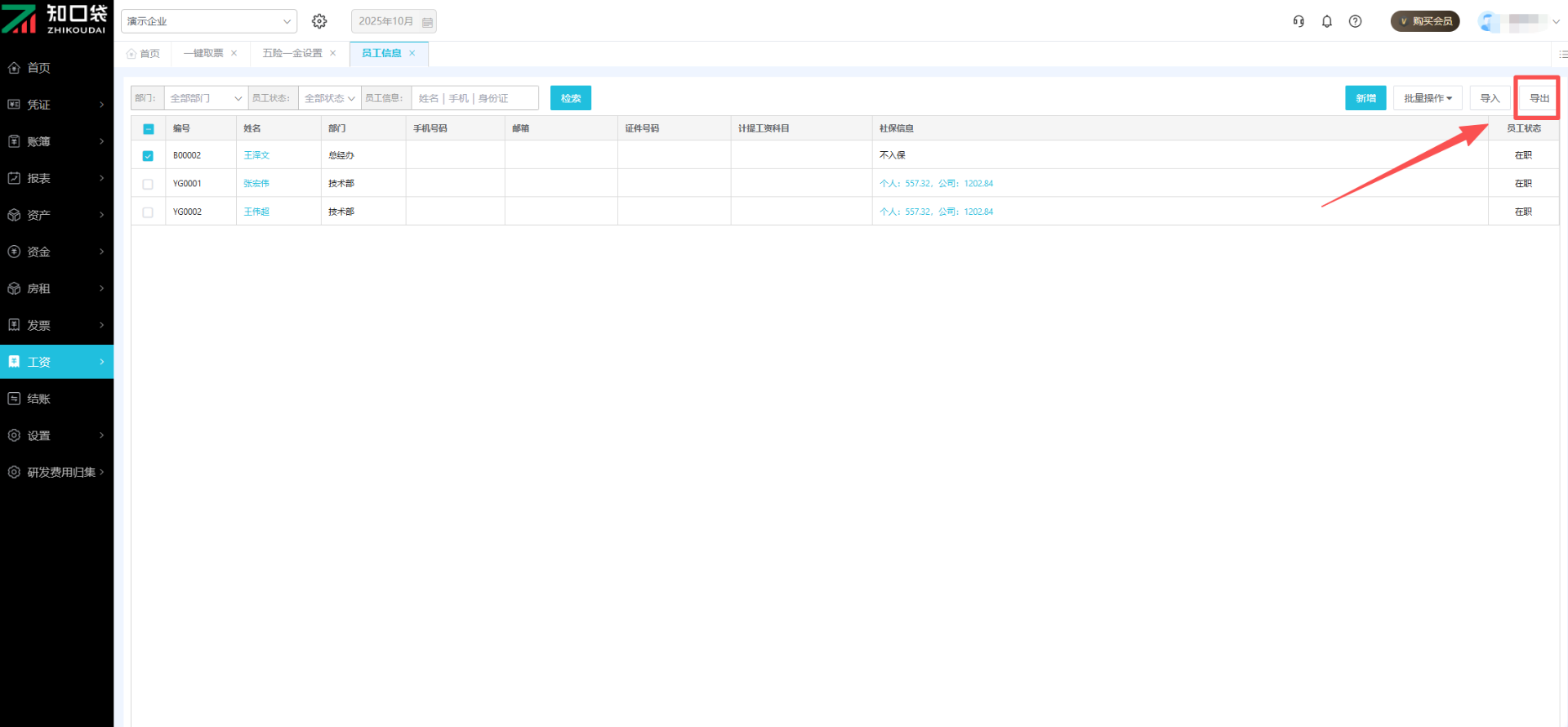Click the calendar icon in the date field
This screenshot has width=1568, height=727.
tap(427, 22)
